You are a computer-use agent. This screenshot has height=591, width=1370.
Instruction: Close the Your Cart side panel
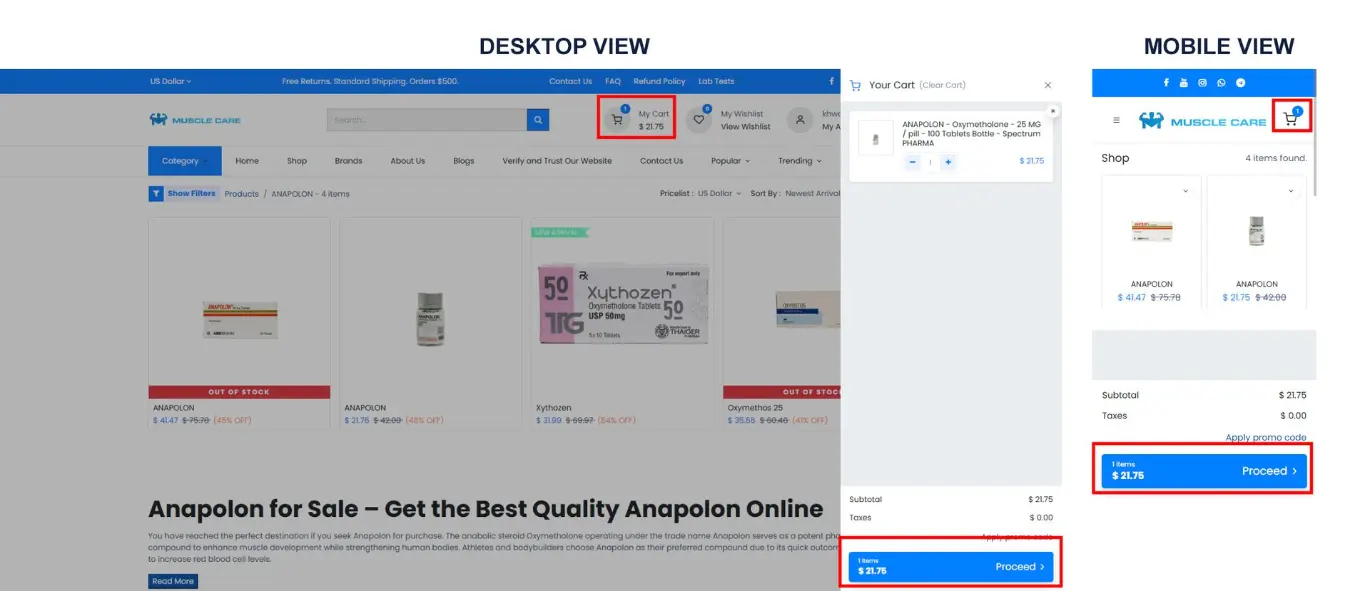click(1047, 86)
